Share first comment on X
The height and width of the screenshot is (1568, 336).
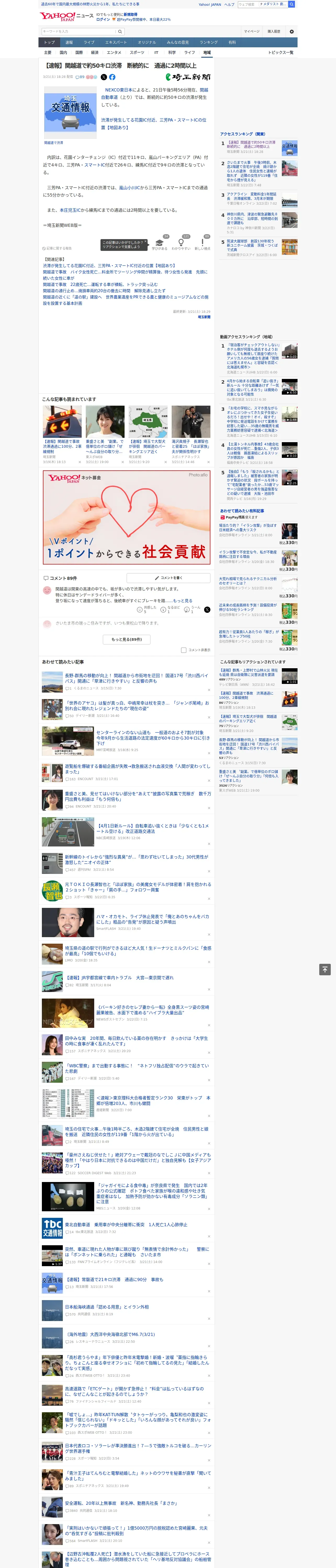click(x=207, y=609)
